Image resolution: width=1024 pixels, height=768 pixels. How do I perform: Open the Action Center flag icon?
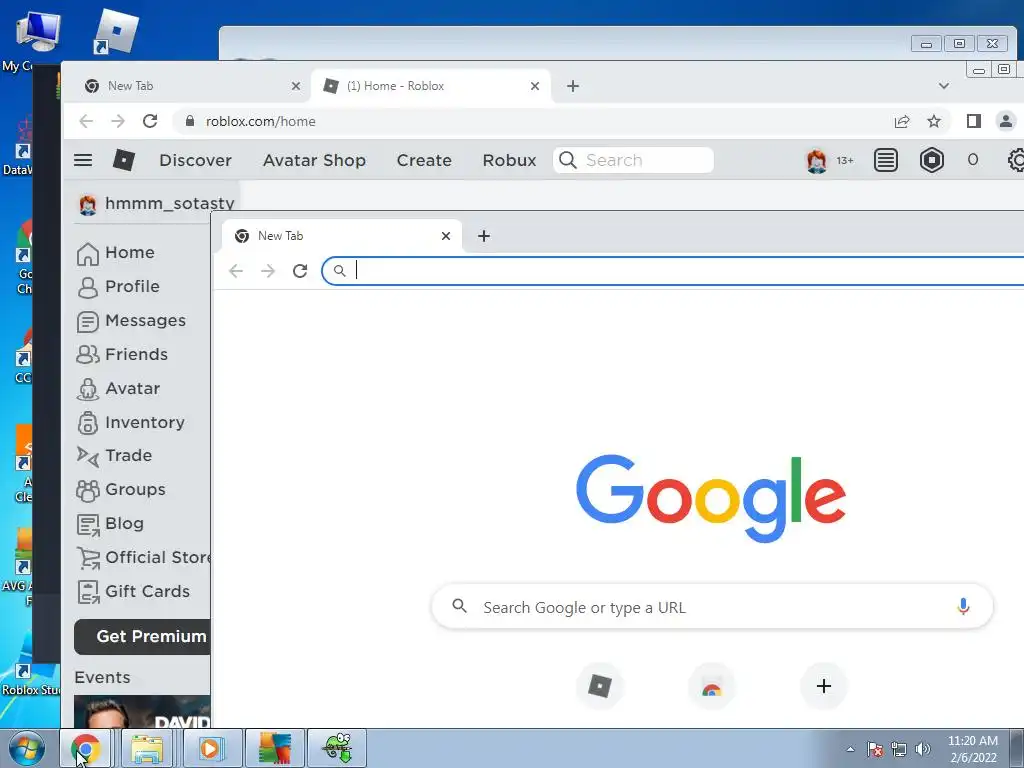click(x=875, y=749)
